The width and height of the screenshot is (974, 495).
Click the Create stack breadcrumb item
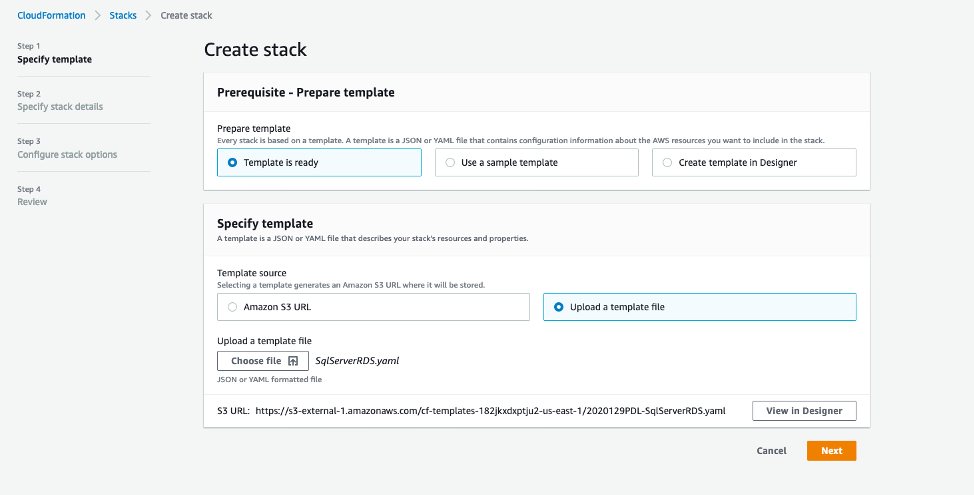click(186, 15)
